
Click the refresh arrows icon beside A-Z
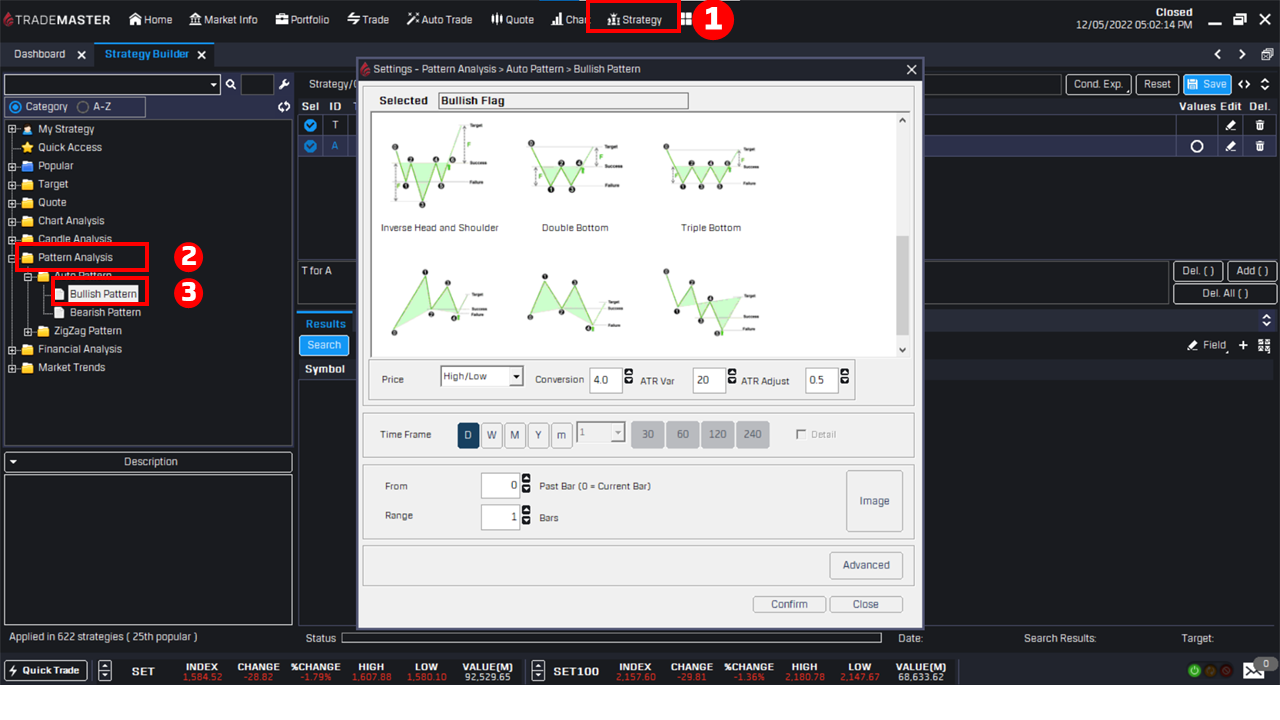pos(284,107)
